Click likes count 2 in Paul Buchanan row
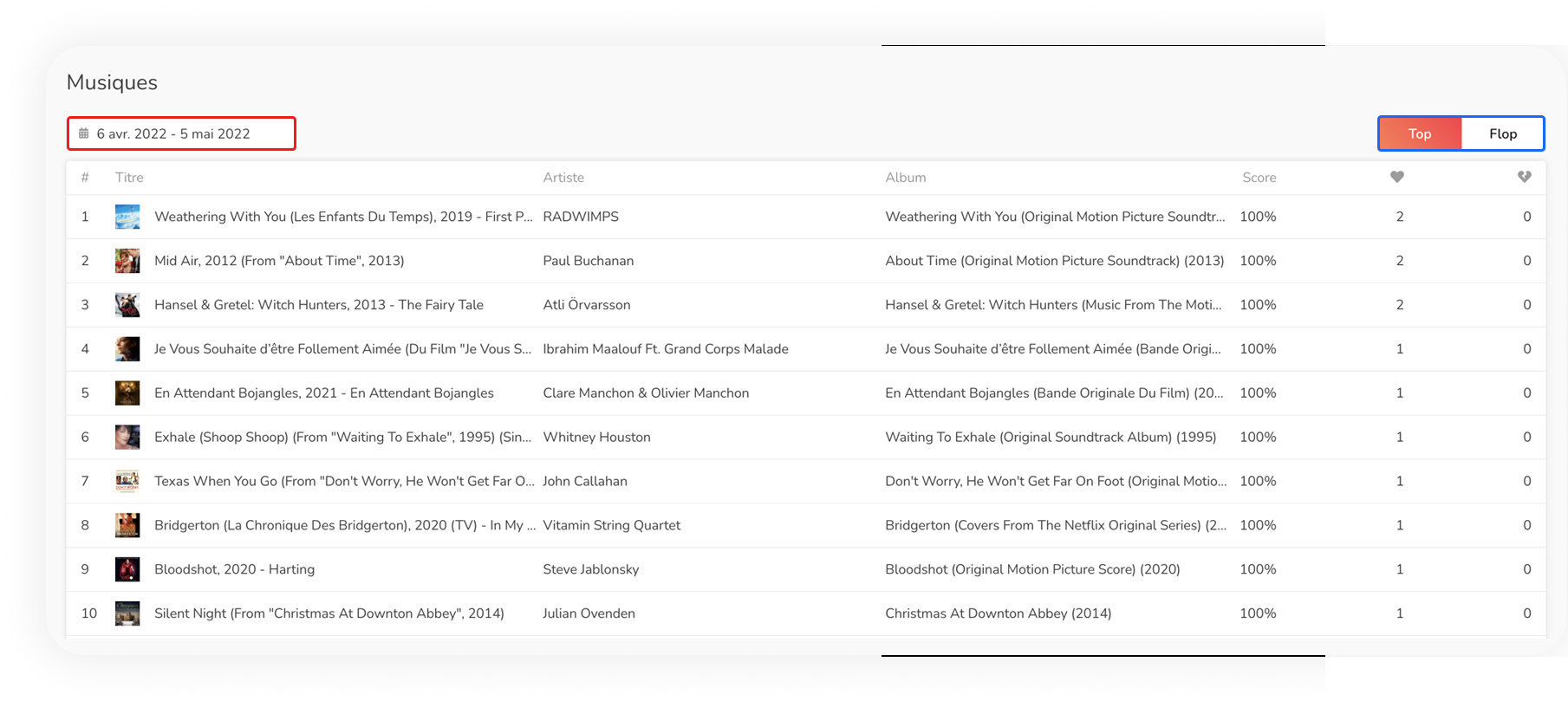The width and height of the screenshot is (1568, 701). (1400, 261)
